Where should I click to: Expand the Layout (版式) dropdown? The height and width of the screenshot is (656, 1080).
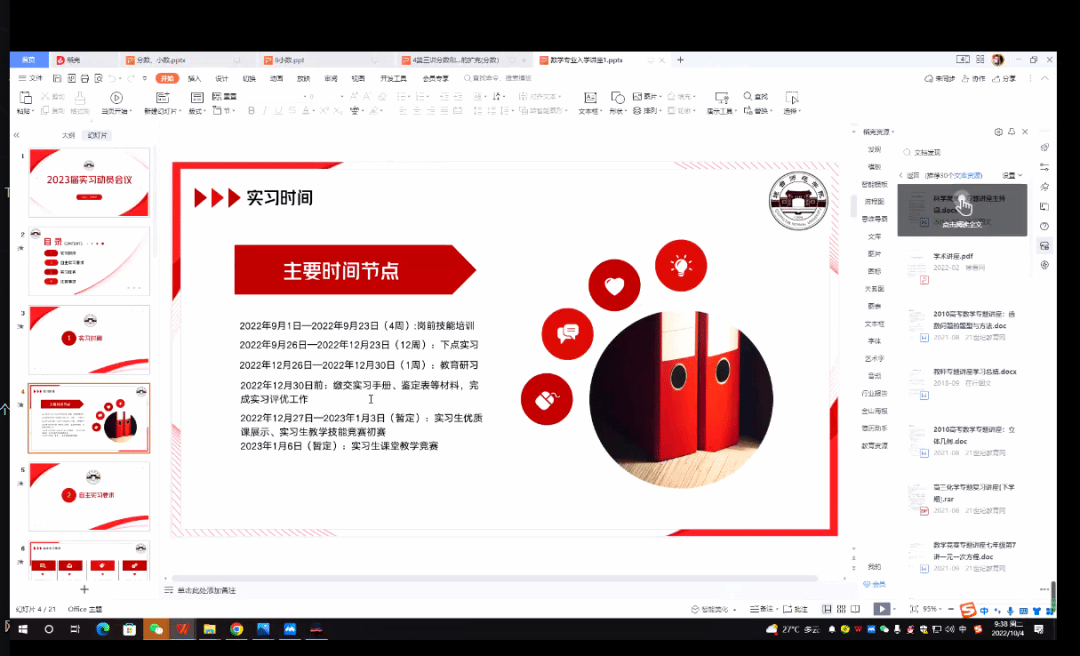(196, 111)
